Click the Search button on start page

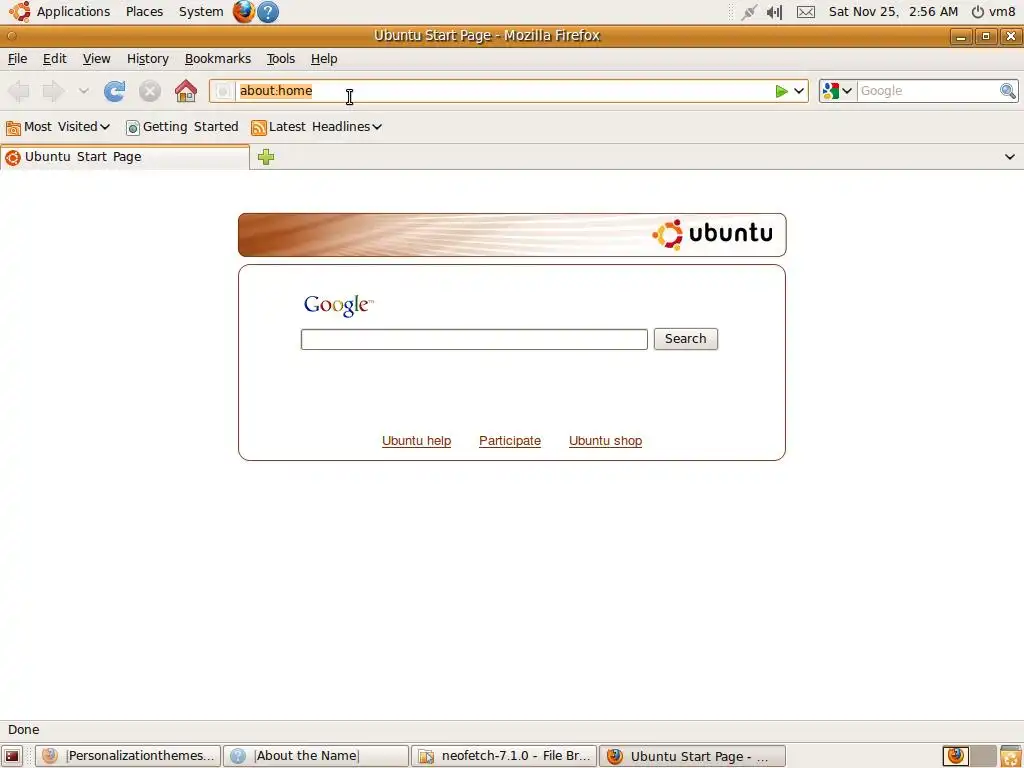click(x=685, y=339)
